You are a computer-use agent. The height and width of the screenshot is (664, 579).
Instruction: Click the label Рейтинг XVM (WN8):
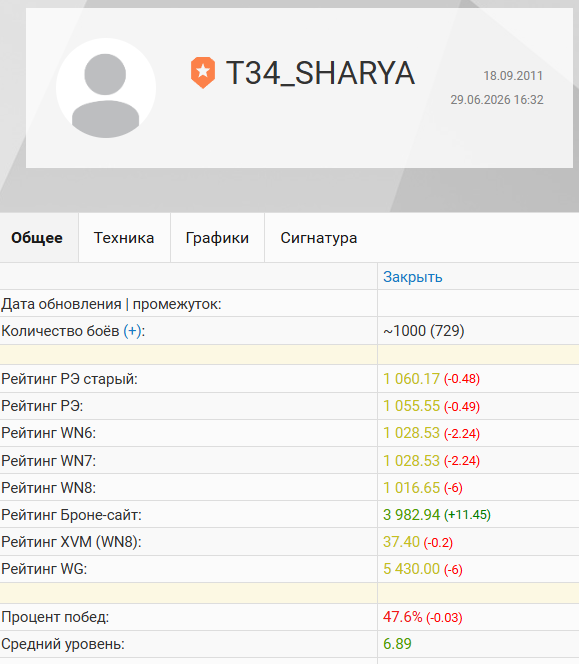click(x=71, y=542)
